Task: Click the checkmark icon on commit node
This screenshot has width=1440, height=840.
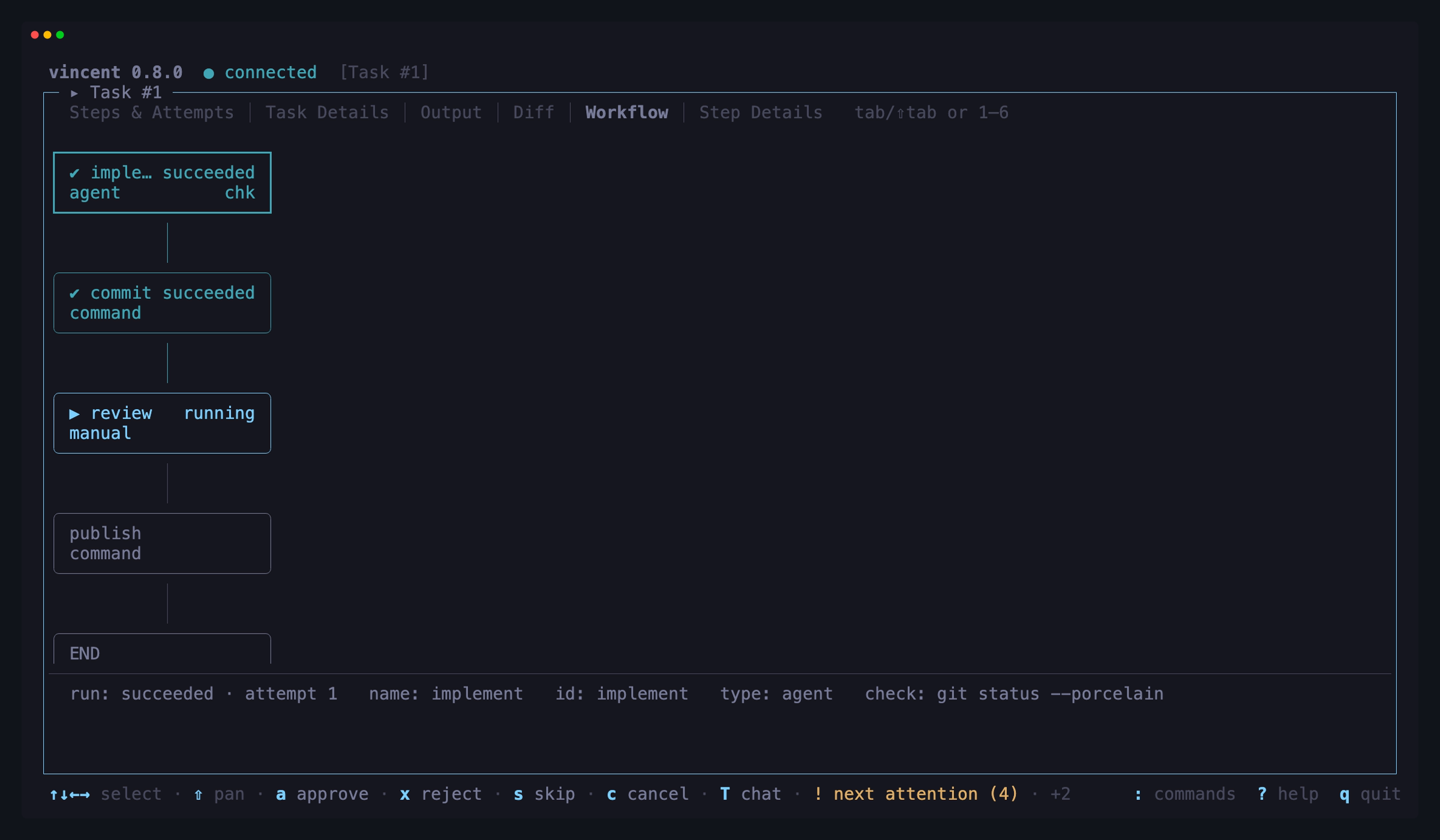Action: [74, 293]
